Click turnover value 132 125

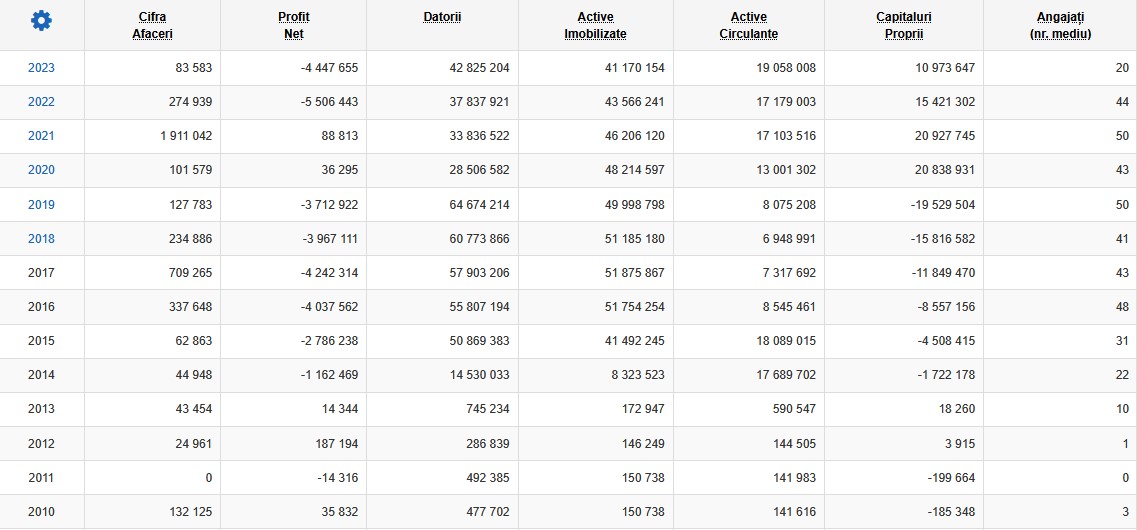191,512
